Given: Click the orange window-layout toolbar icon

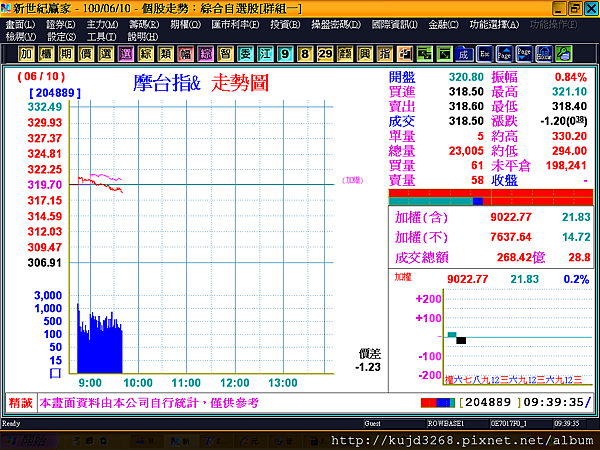Looking at the screenshot, I should coord(404,54).
